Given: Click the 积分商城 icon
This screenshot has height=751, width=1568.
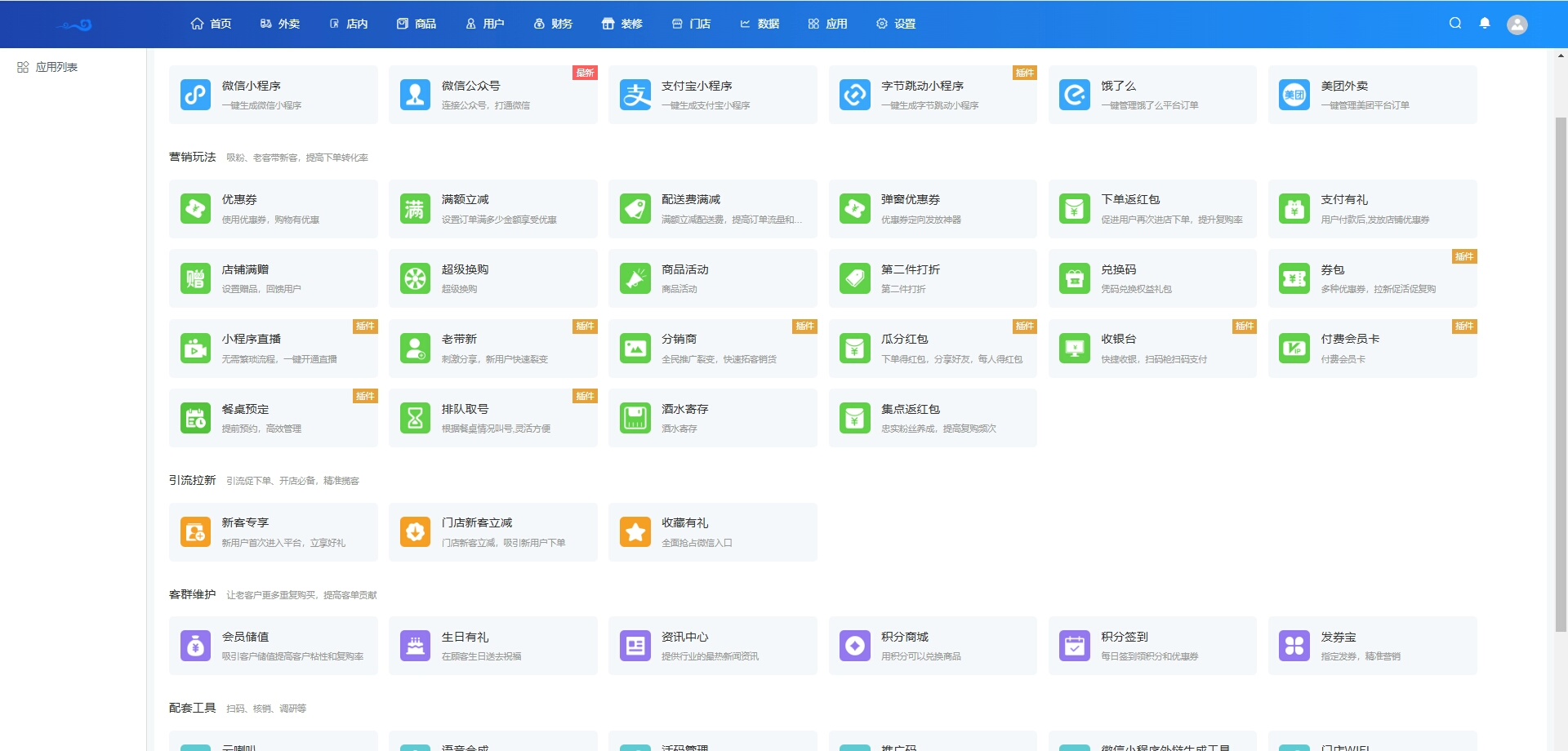Looking at the screenshot, I should point(855,646).
